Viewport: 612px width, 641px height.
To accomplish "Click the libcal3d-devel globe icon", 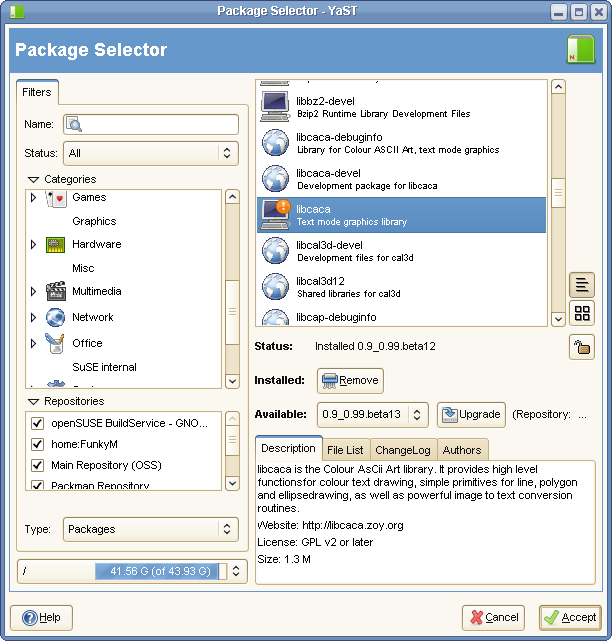I will click(276, 251).
